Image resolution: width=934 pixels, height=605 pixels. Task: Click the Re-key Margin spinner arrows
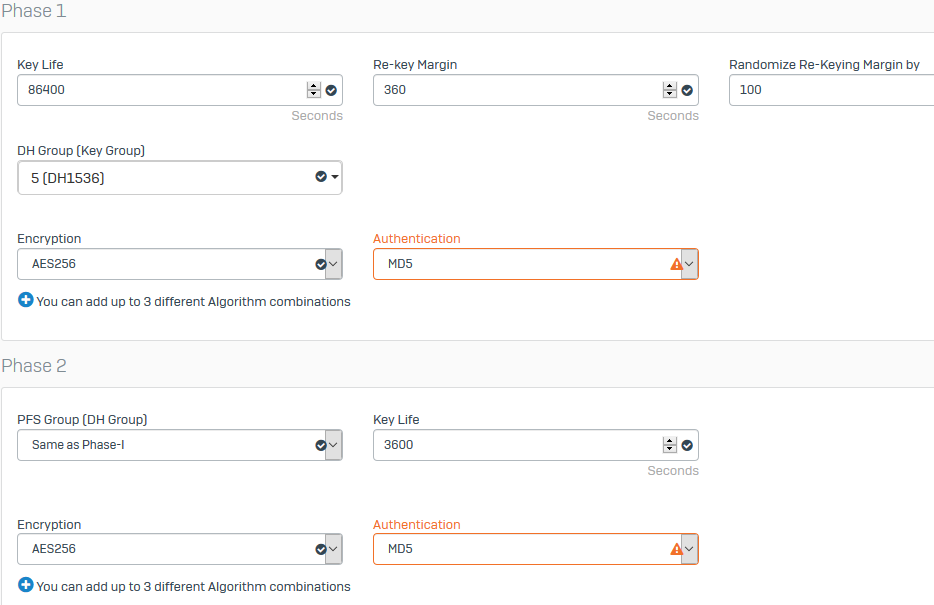pos(670,90)
